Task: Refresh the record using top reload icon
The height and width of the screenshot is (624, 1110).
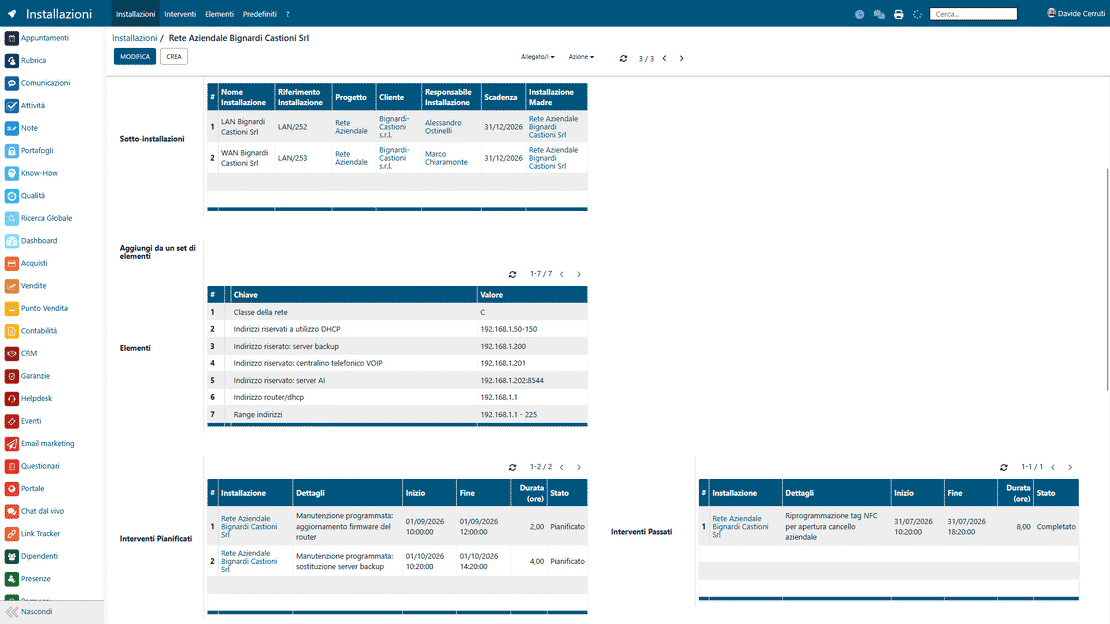Action: (623, 59)
